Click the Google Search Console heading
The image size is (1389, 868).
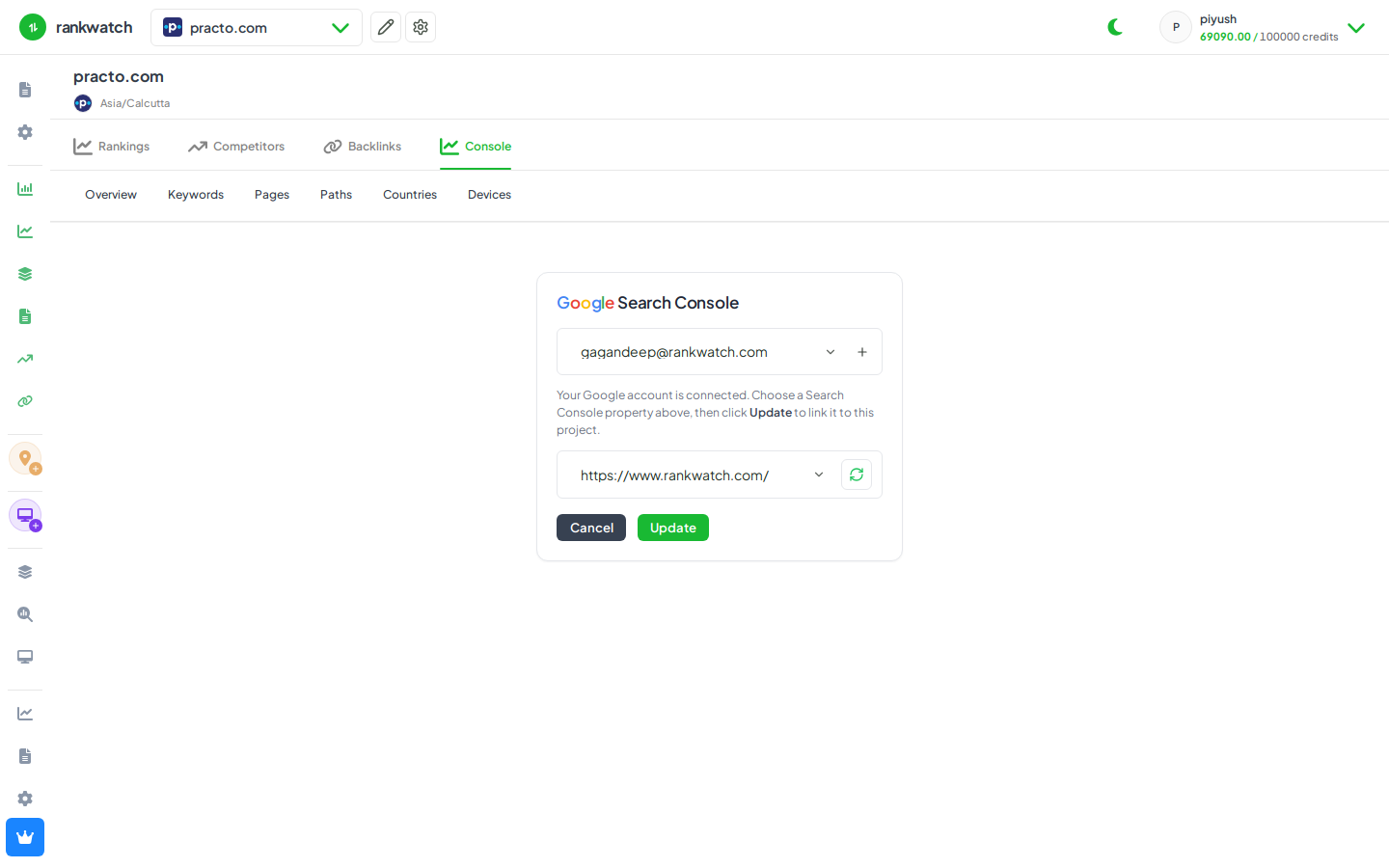[x=648, y=303]
